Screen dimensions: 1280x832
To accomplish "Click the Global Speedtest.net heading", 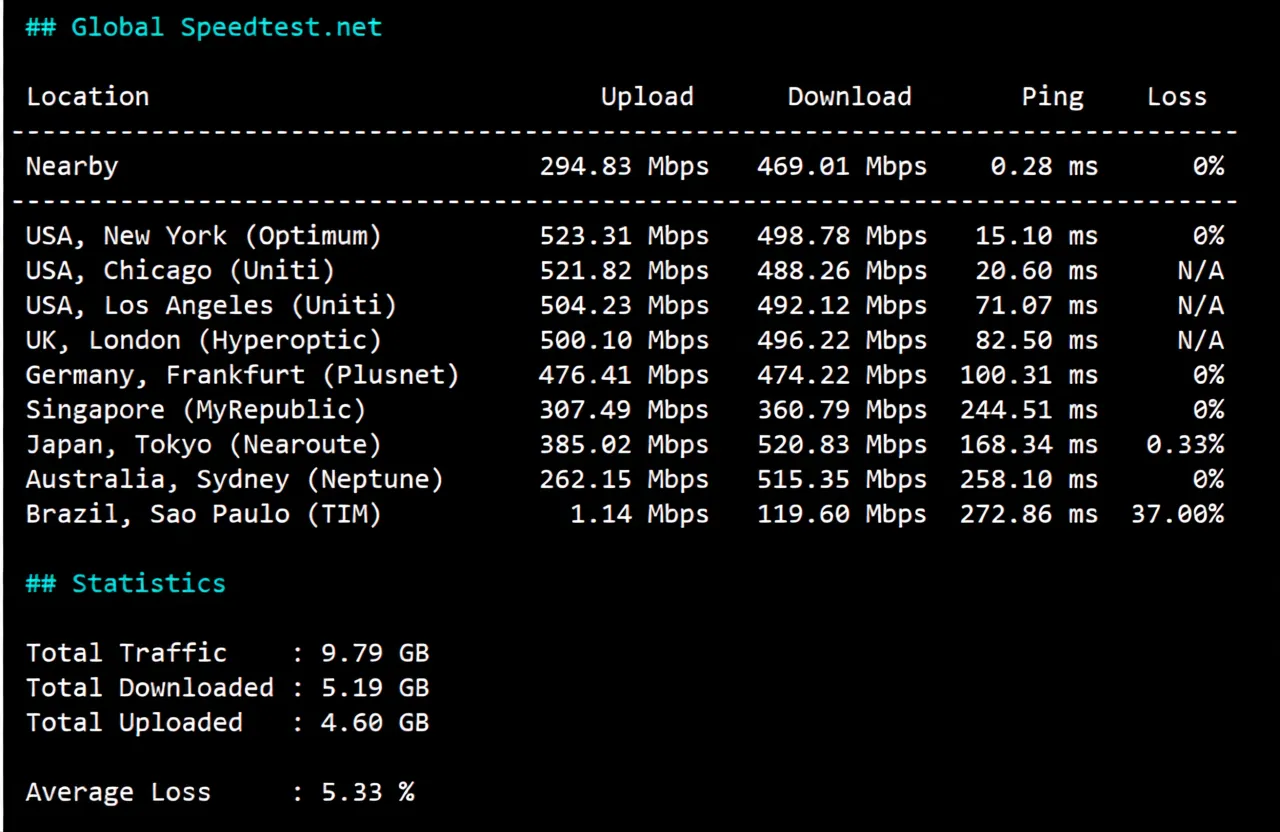I will (x=204, y=27).
